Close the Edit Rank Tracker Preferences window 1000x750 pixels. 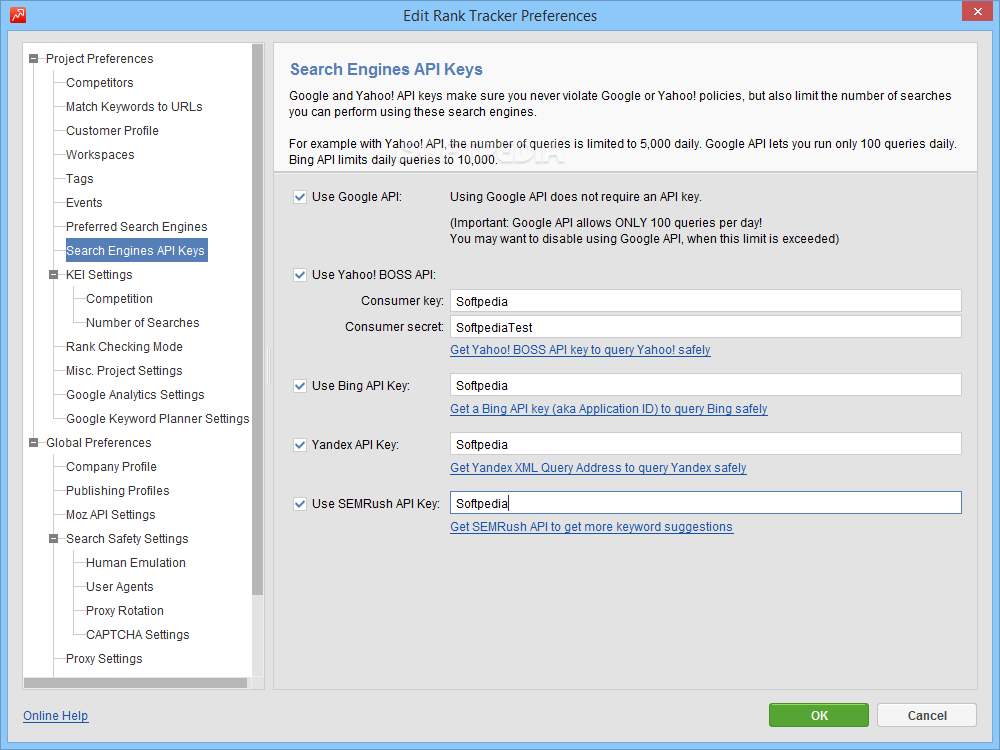pos(977,11)
